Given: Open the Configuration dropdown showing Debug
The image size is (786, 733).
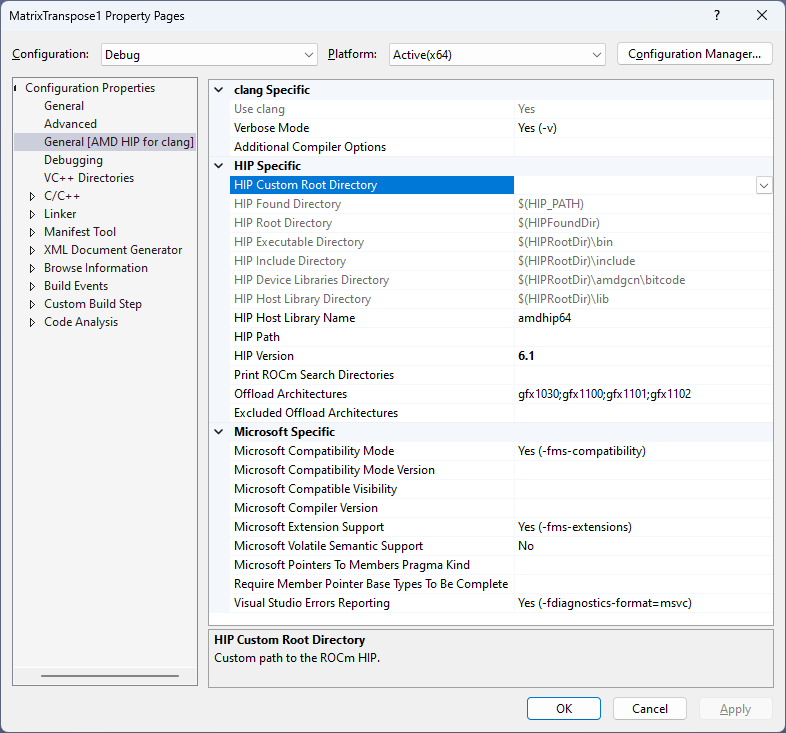Looking at the screenshot, I should click(x=208, y=54).
